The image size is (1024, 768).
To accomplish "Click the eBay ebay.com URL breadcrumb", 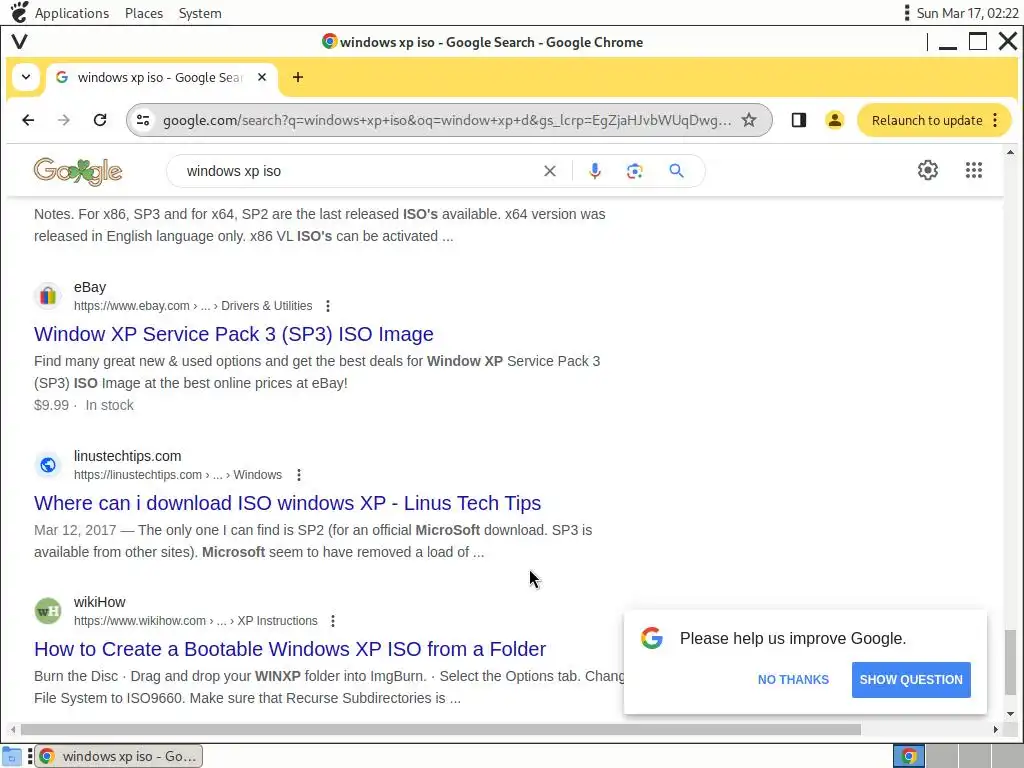I will coord(193,306).
